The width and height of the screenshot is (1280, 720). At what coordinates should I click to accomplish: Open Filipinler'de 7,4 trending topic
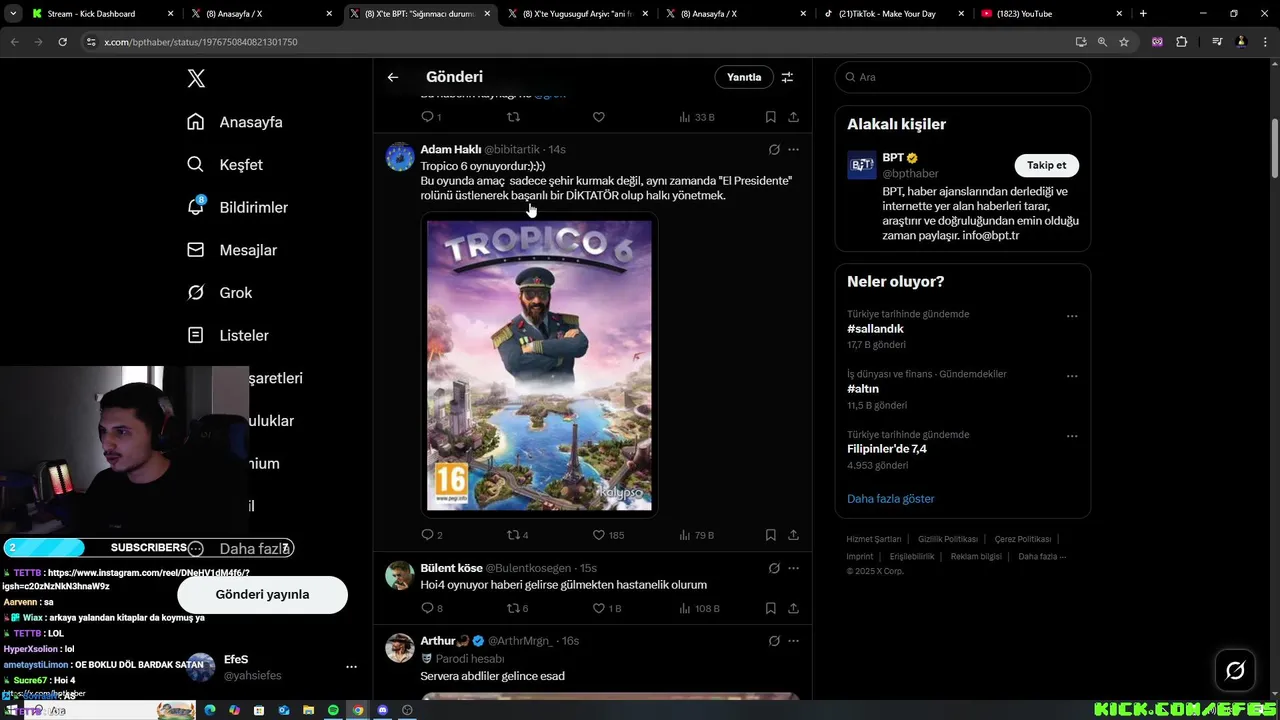point(887,449)
